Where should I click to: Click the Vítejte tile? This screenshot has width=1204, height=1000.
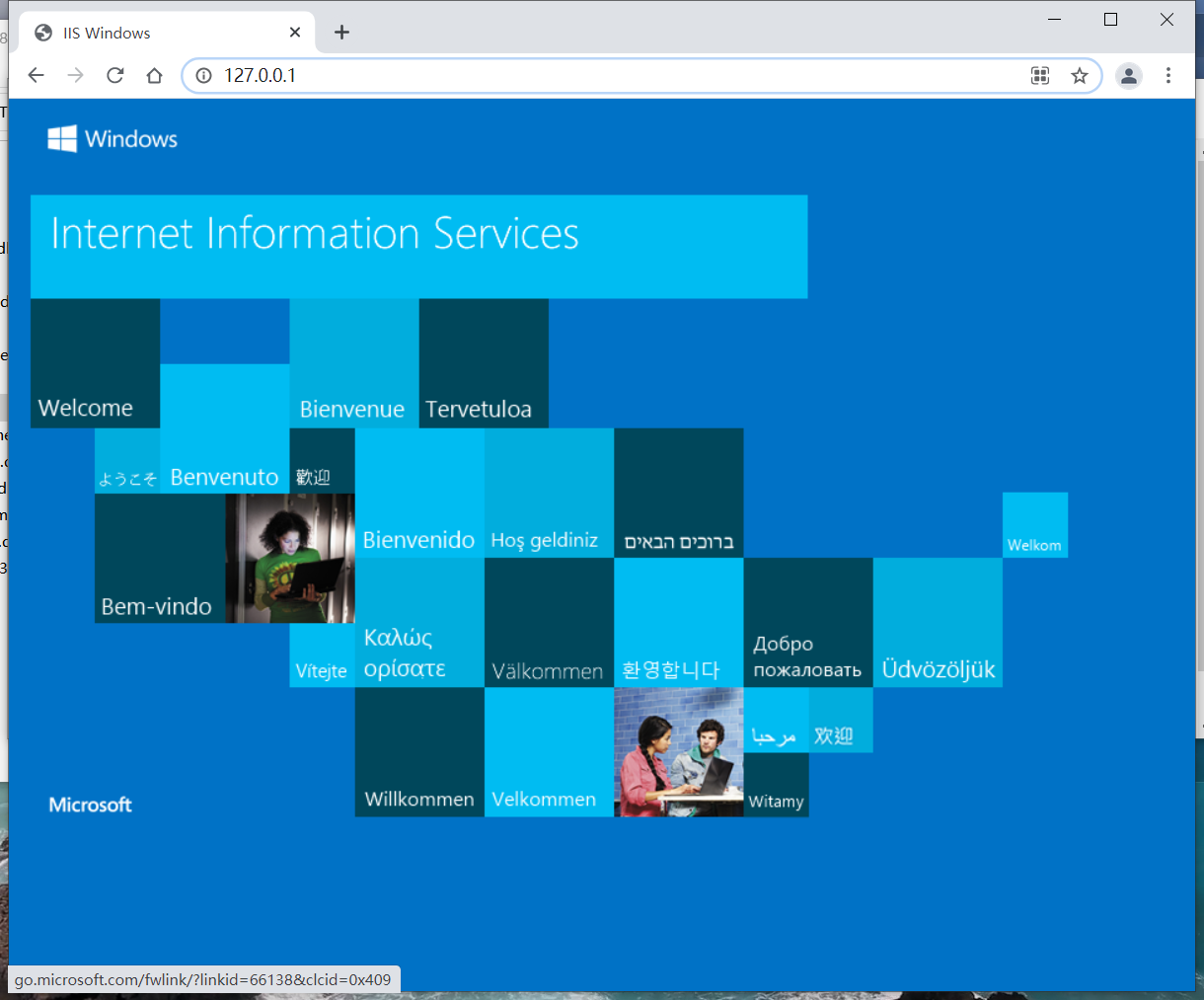pyautogui.click(x=322, y=655)
